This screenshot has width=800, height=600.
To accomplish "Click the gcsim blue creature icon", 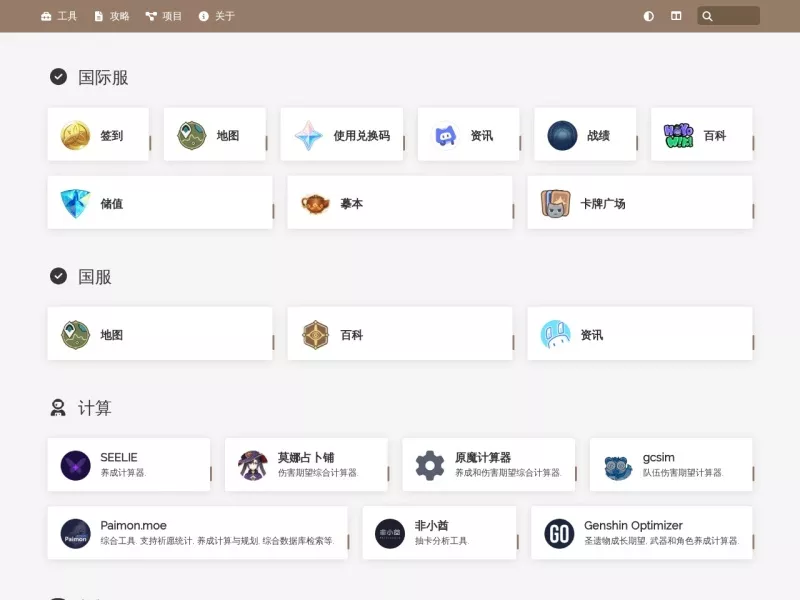I will pyautogui.click(x=618, y=466).
